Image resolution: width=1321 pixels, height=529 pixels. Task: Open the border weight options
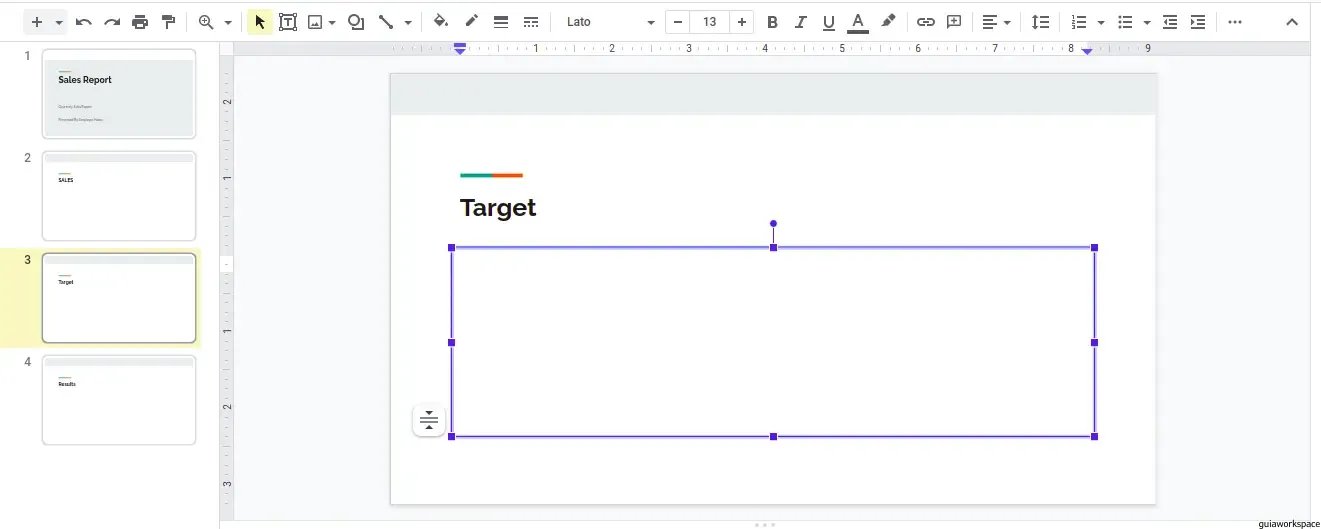click(x=501, y=22)
